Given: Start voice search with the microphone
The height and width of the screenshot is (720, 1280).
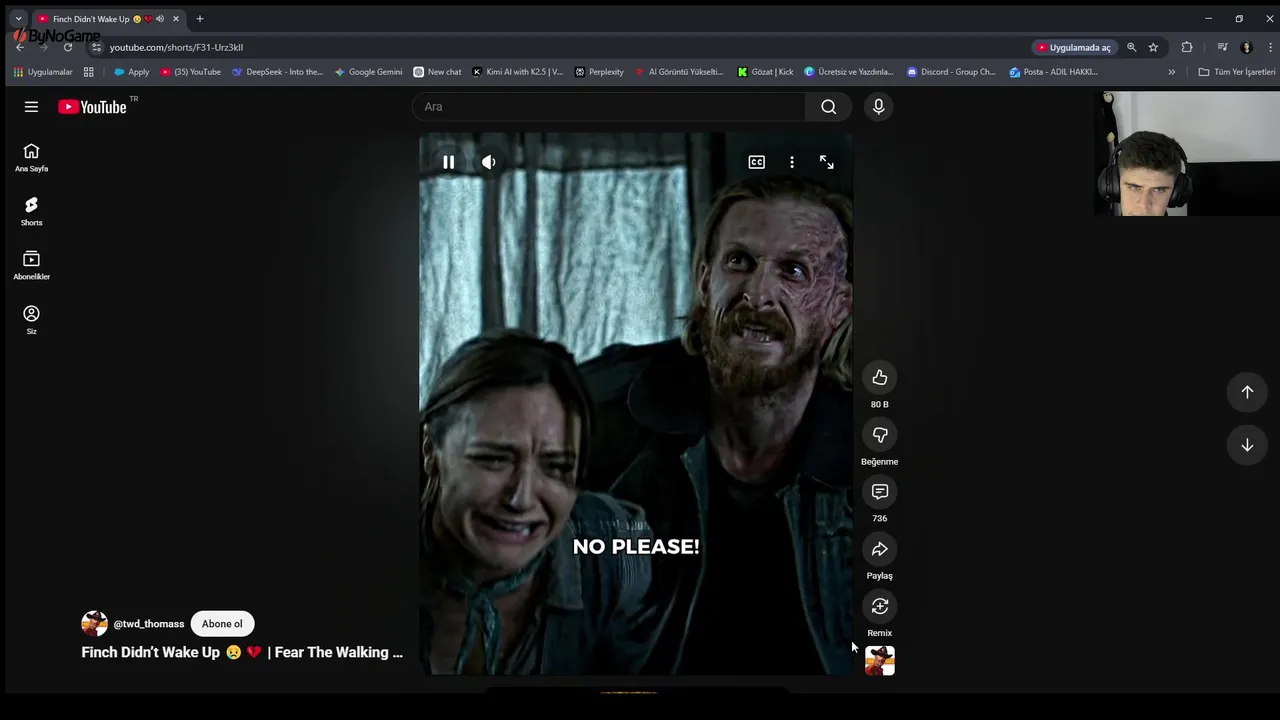Looking at the screenshot, I should click(x=878, y=107).
